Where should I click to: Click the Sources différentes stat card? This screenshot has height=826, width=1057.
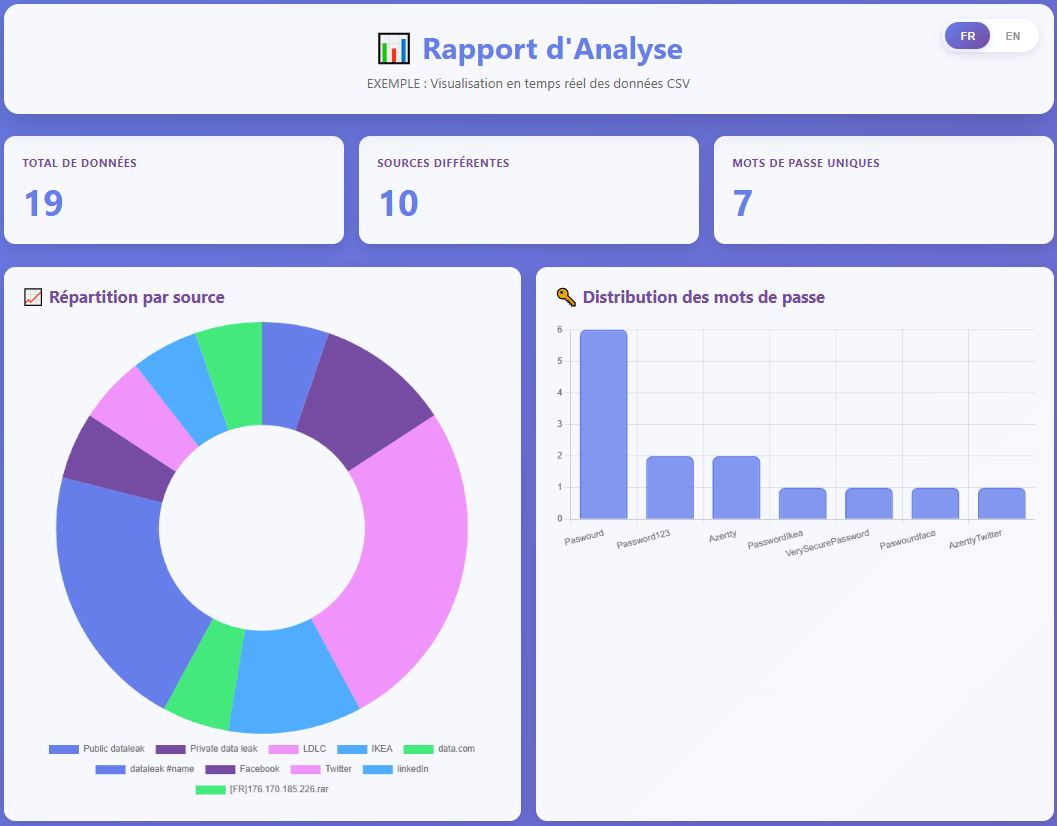click(x=528, y=190)
